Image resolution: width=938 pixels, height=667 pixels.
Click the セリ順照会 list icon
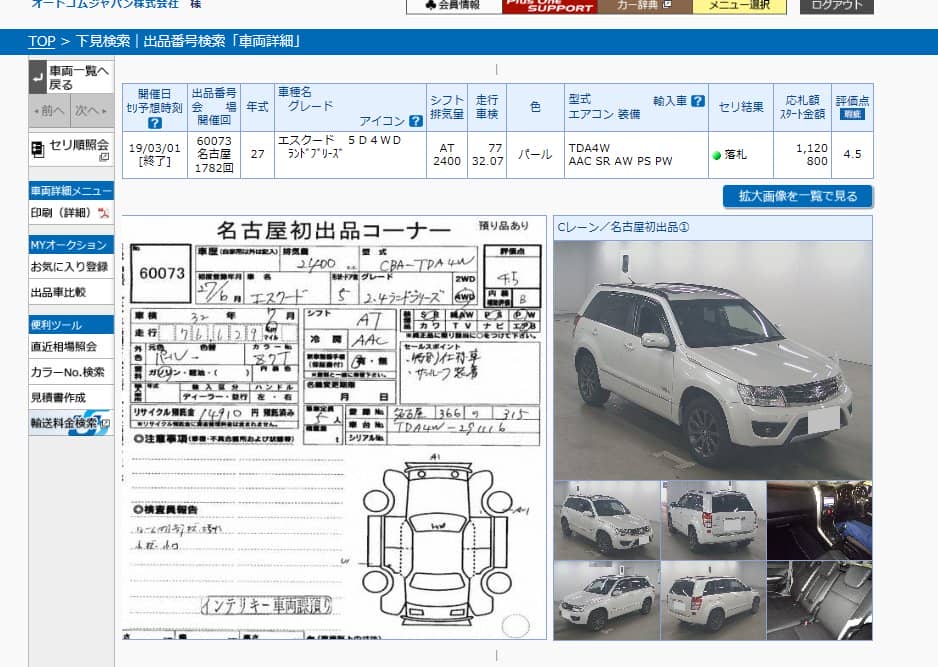click(x=38, y=149)
